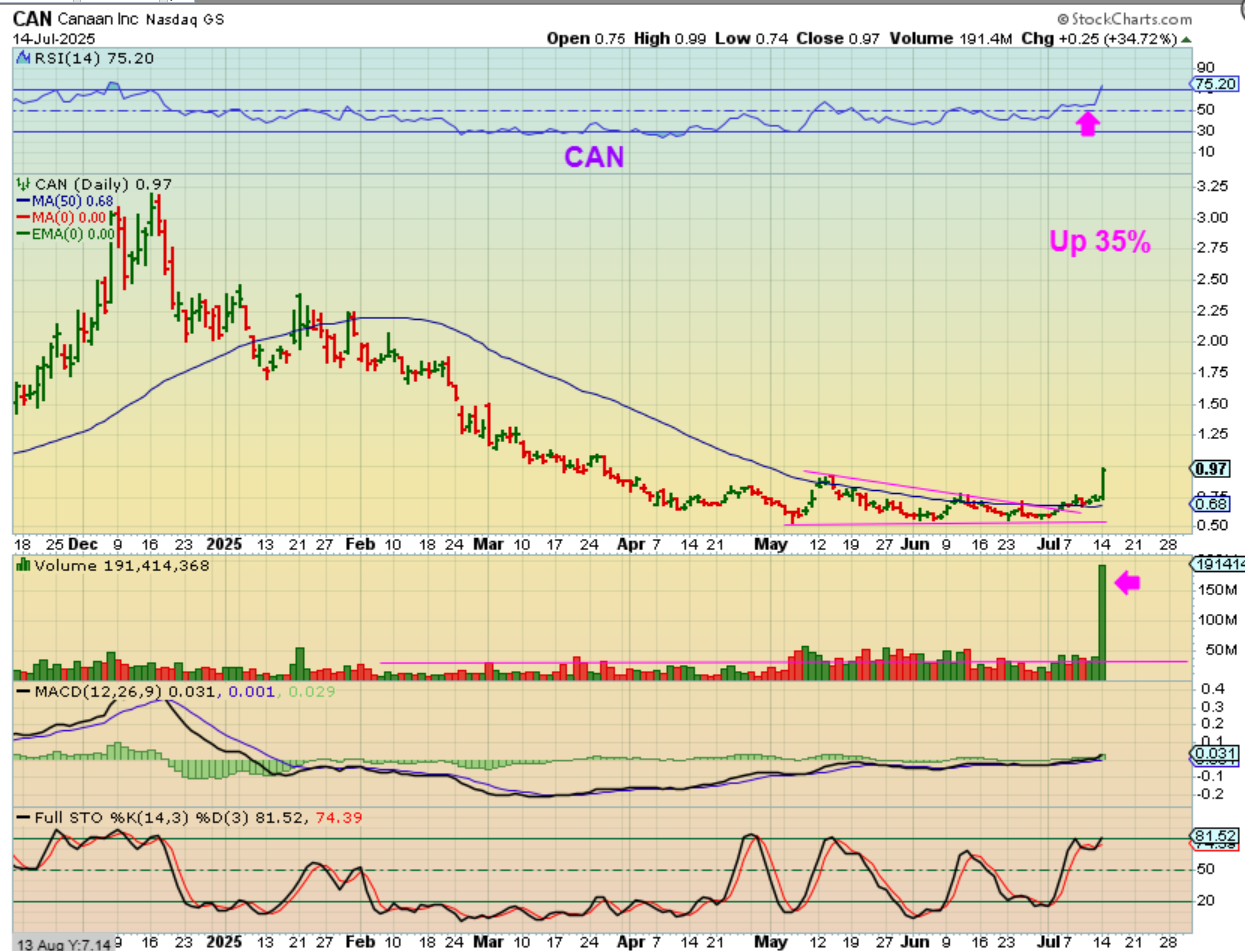Viewport: 1245px width, 951px height.
Task: Click the small icon before RSI(14) label
Action: [x=23, y=58]
